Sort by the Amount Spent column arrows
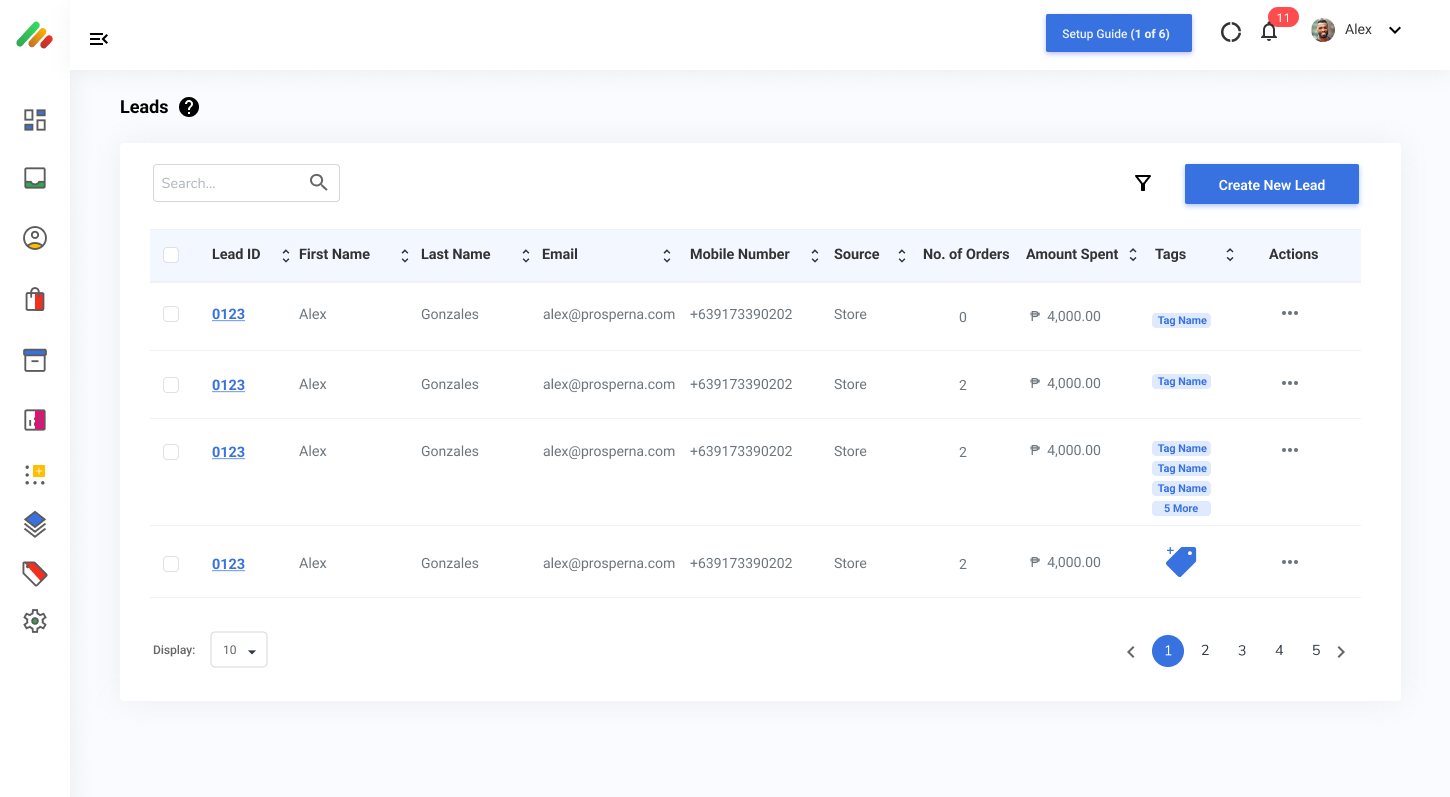The image size is (1450, 797). point(1133,255)
